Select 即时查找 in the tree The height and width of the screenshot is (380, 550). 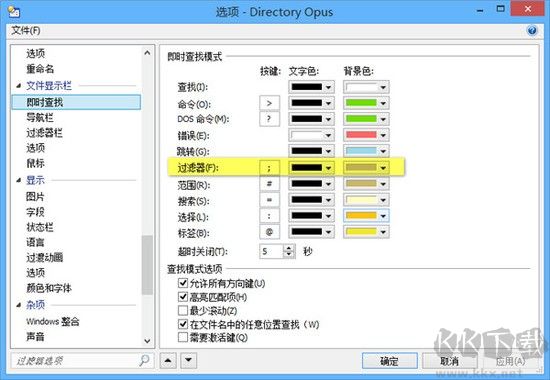click(76, 102)
